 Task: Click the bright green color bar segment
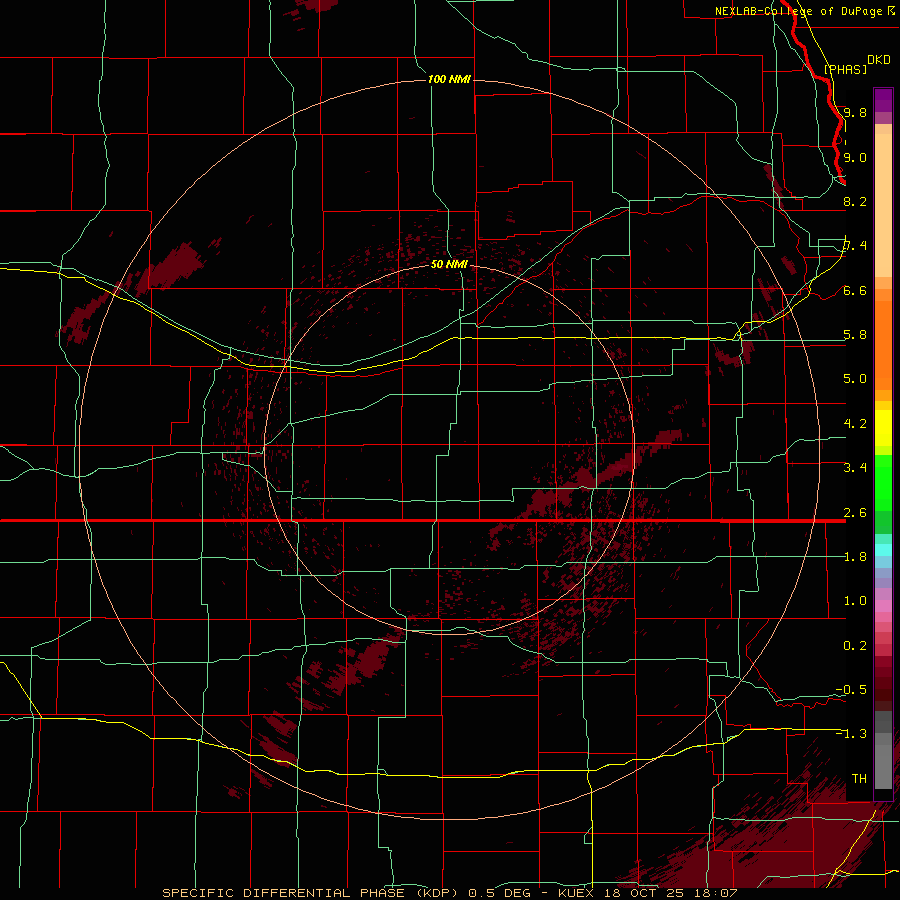click(883, 483)
